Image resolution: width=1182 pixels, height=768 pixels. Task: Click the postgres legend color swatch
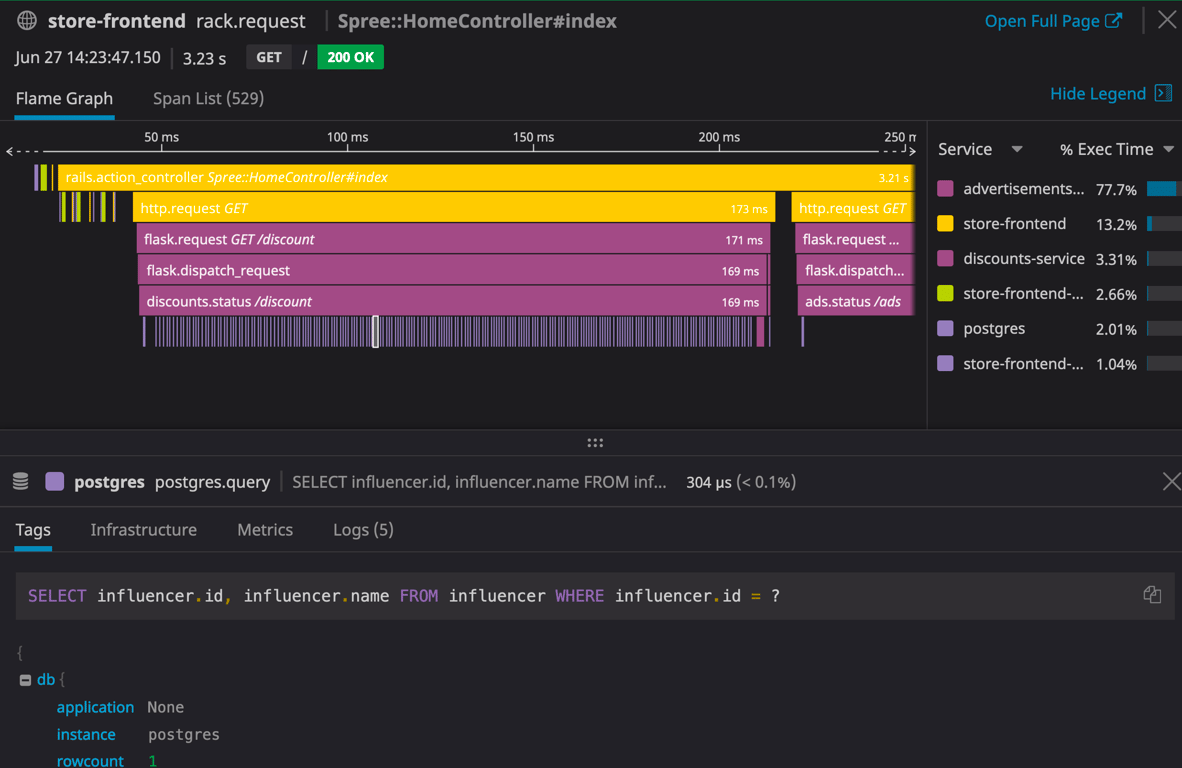[x=945, y=329]
